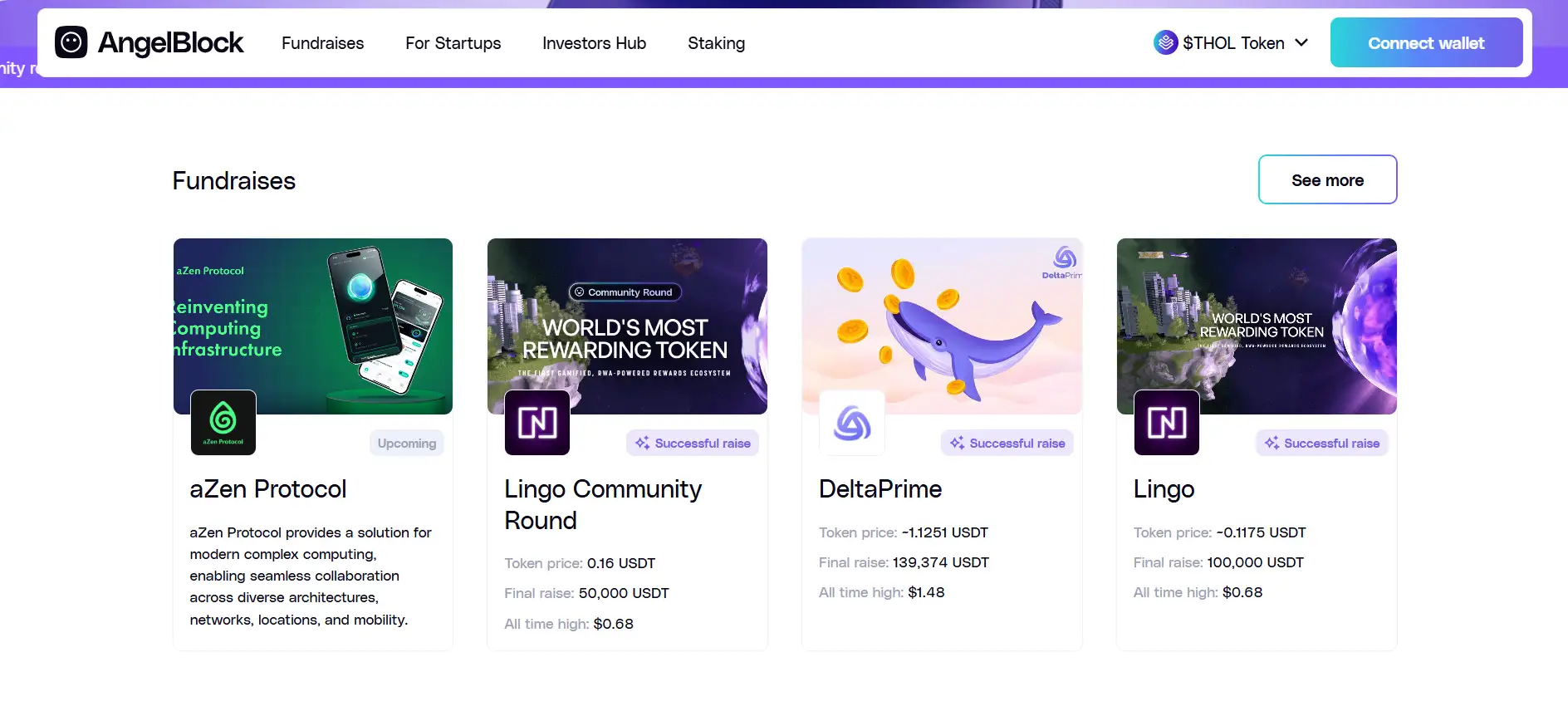1568x711 pixels.
Task: Navigate to the Staking page
Action: [716, 43]
